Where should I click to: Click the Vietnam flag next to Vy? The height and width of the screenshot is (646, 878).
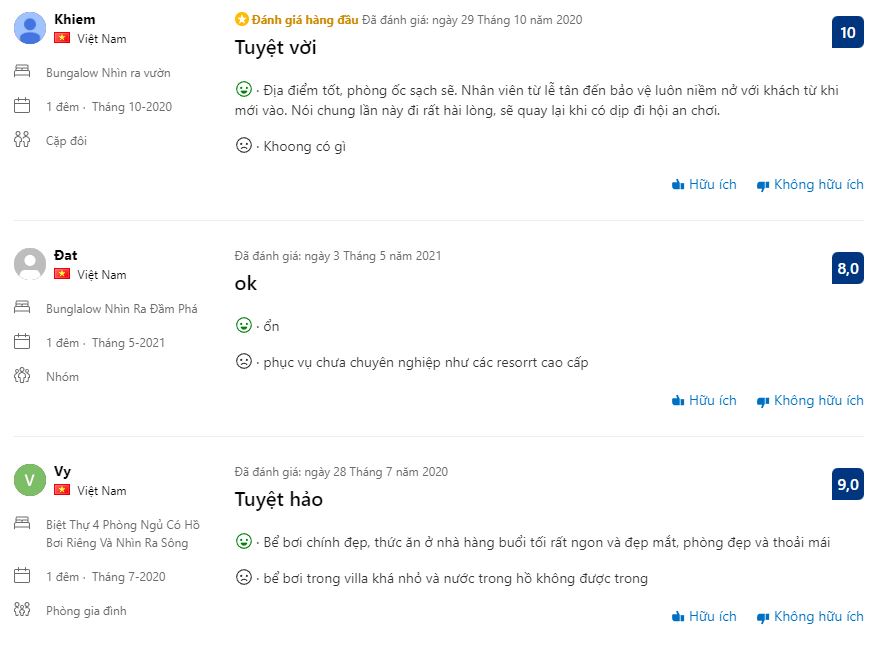click(62, 490)
